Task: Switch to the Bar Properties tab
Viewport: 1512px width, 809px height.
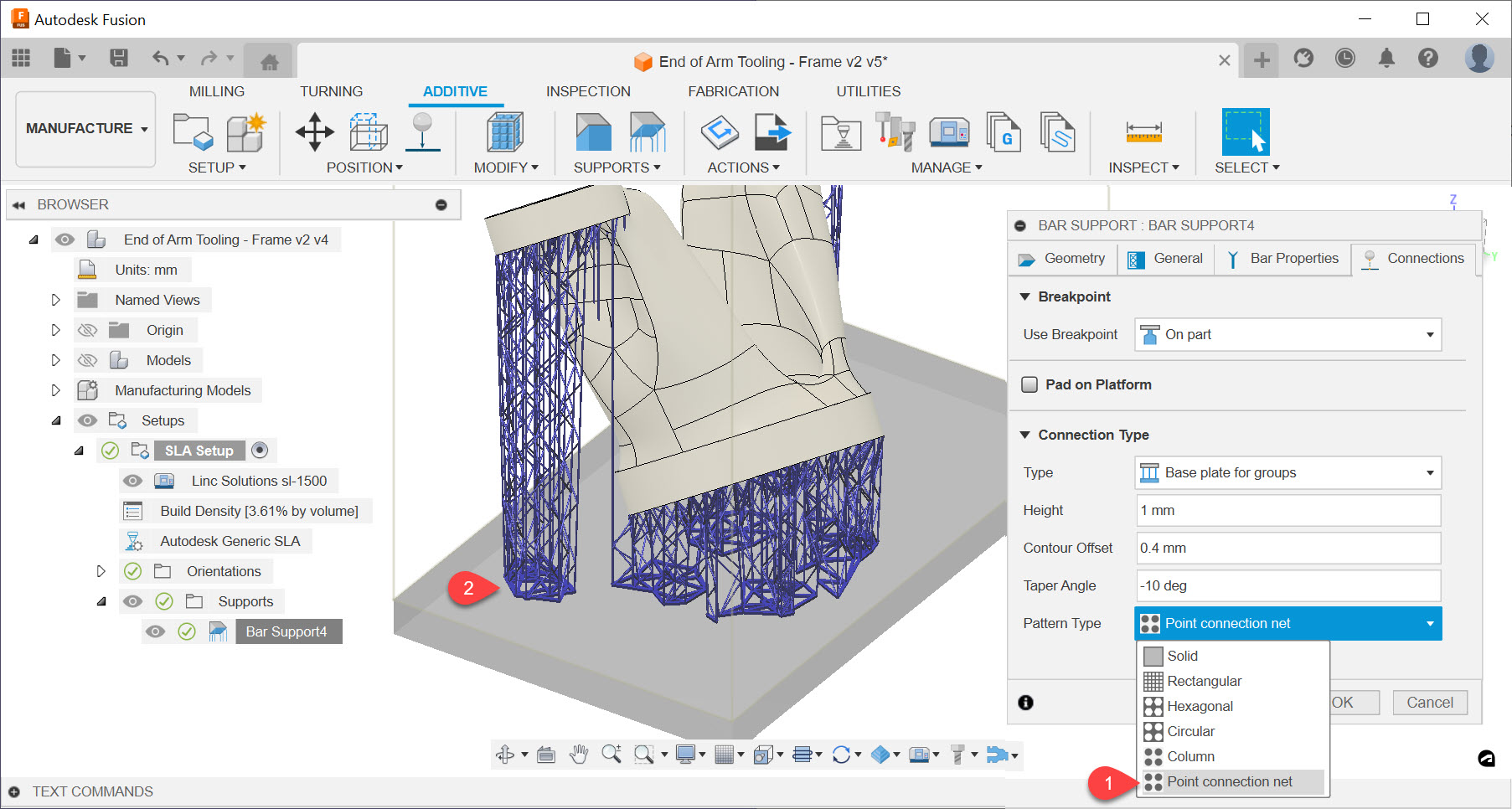Action: pos(1283,259)
